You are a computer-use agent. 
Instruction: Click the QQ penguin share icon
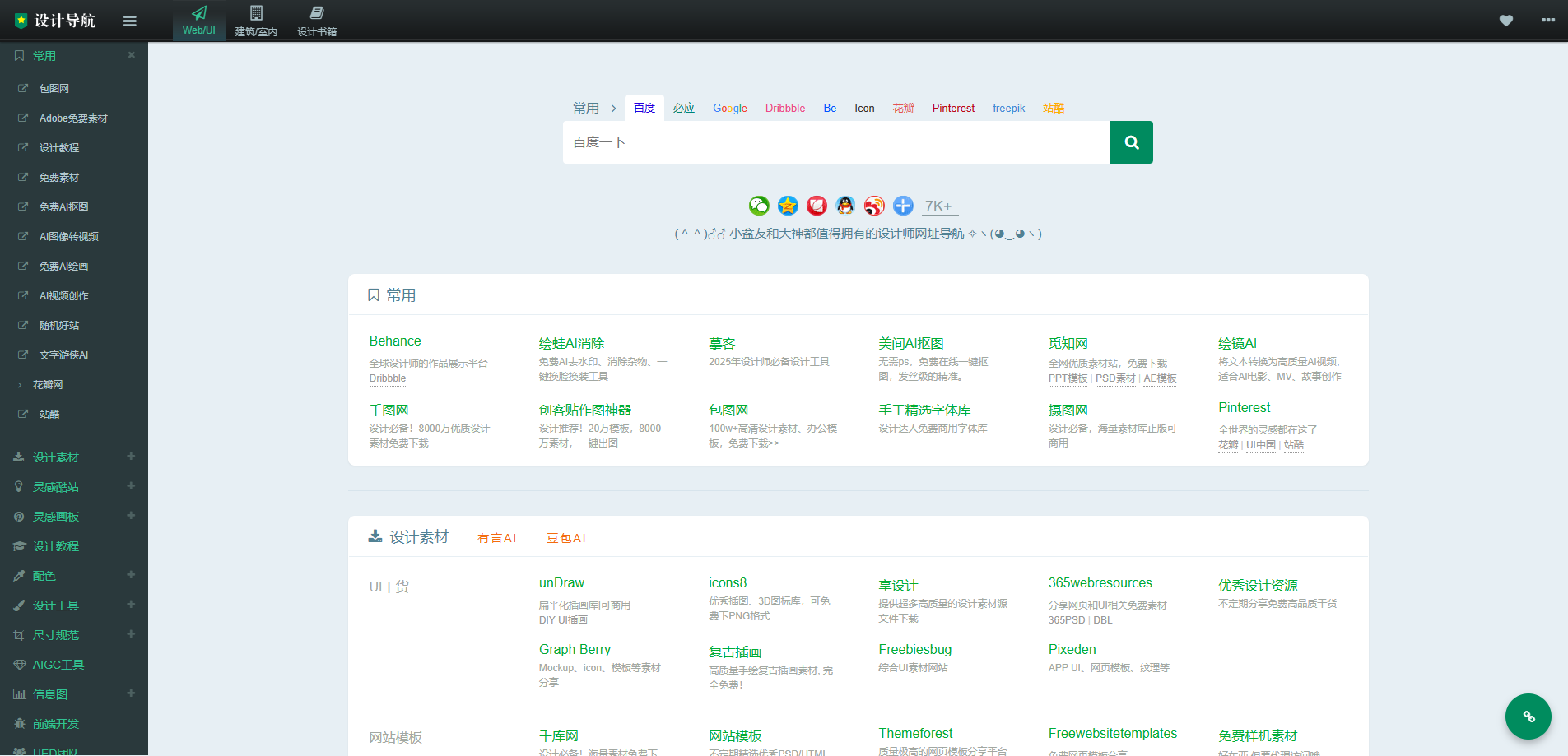(x=845, y=206)
